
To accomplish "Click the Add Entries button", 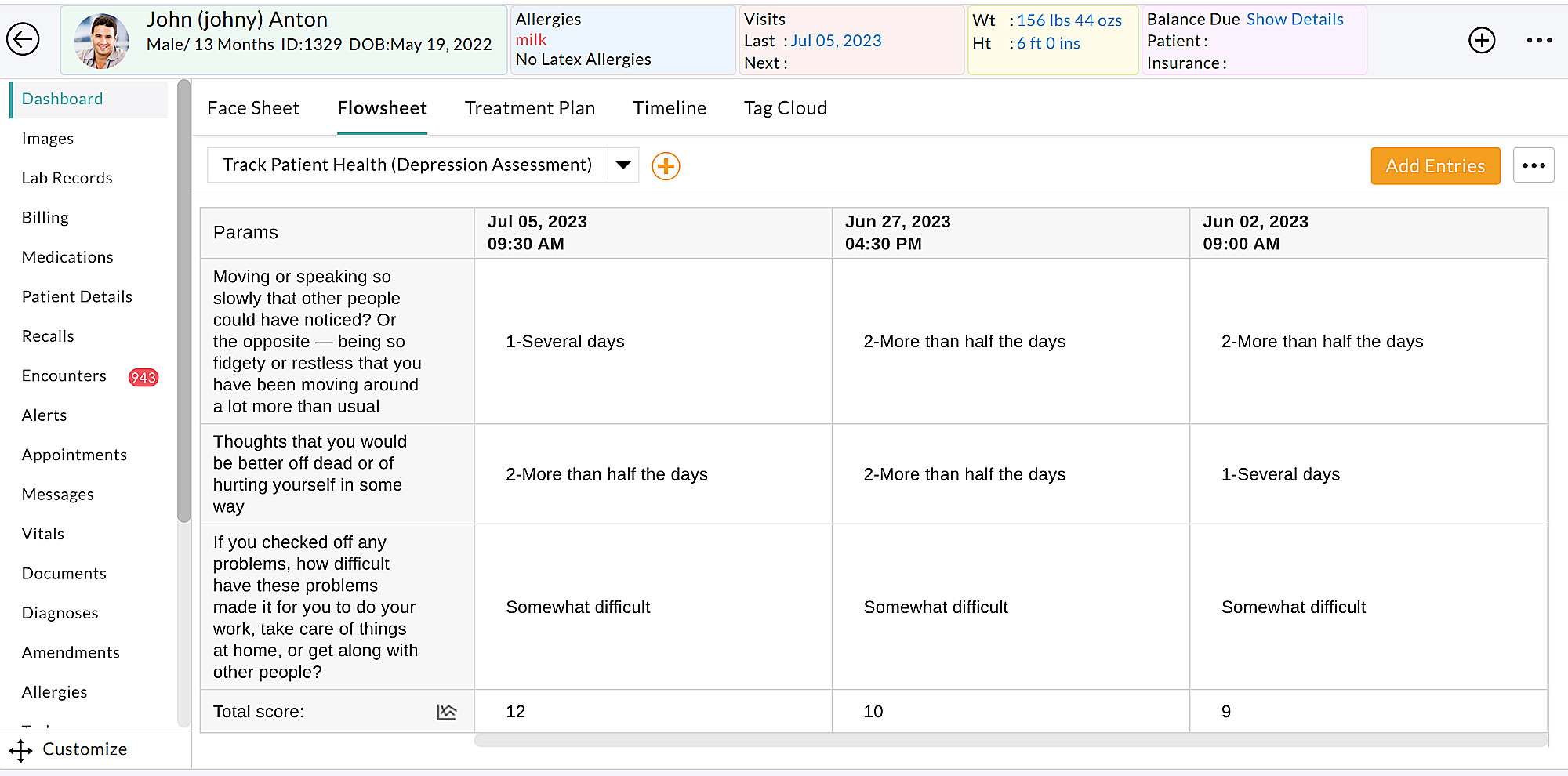I will tap(1435, 166).
